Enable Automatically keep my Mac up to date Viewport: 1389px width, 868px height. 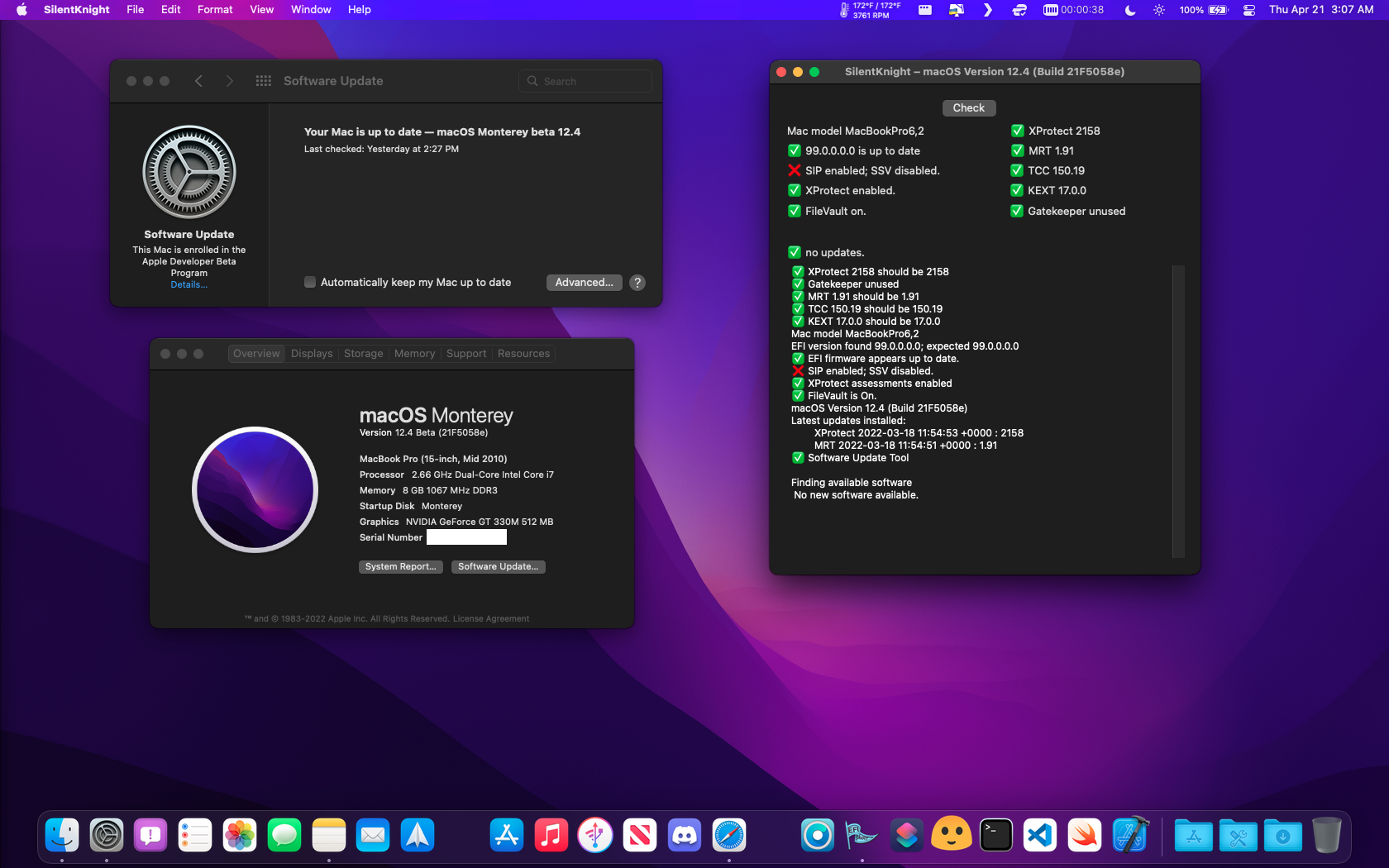[x=310, y=282]
